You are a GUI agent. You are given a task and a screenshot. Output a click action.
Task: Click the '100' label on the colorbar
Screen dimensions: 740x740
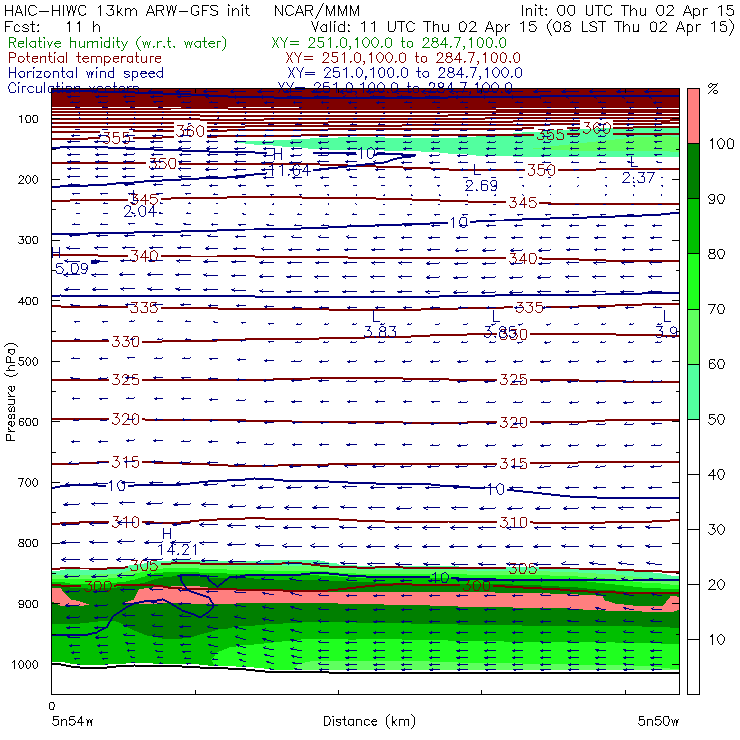(x=722, y=143)
